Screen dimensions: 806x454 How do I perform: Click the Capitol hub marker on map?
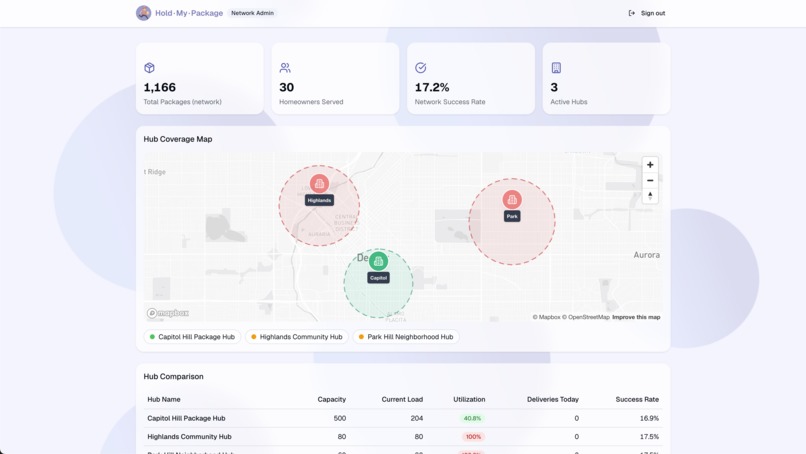(x=378, y=261)
